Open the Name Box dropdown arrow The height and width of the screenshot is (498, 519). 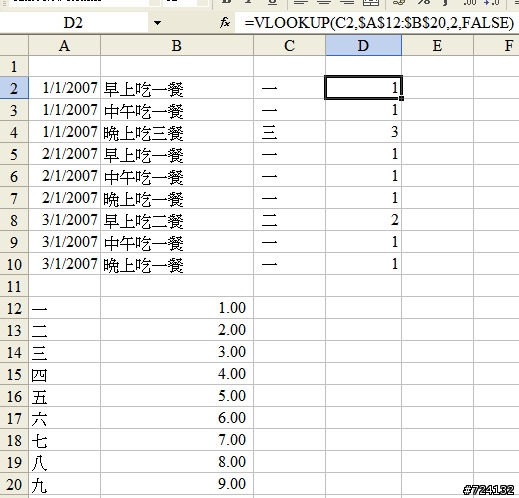(157, 23)
